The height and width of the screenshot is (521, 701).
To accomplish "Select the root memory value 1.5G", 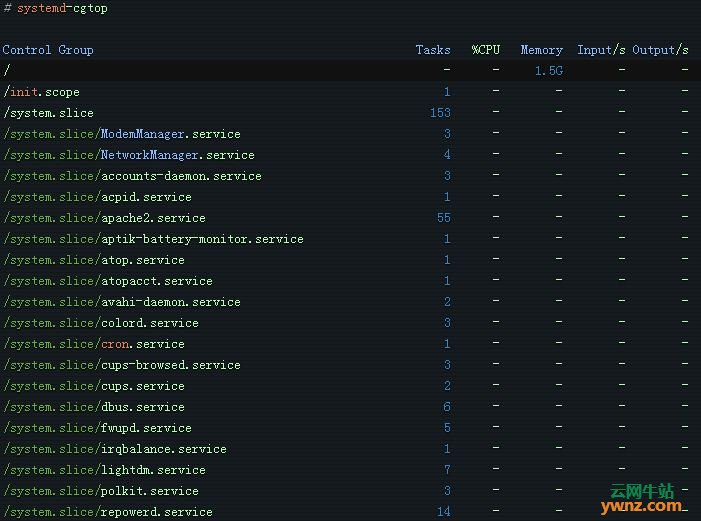I will coord(549,71).
